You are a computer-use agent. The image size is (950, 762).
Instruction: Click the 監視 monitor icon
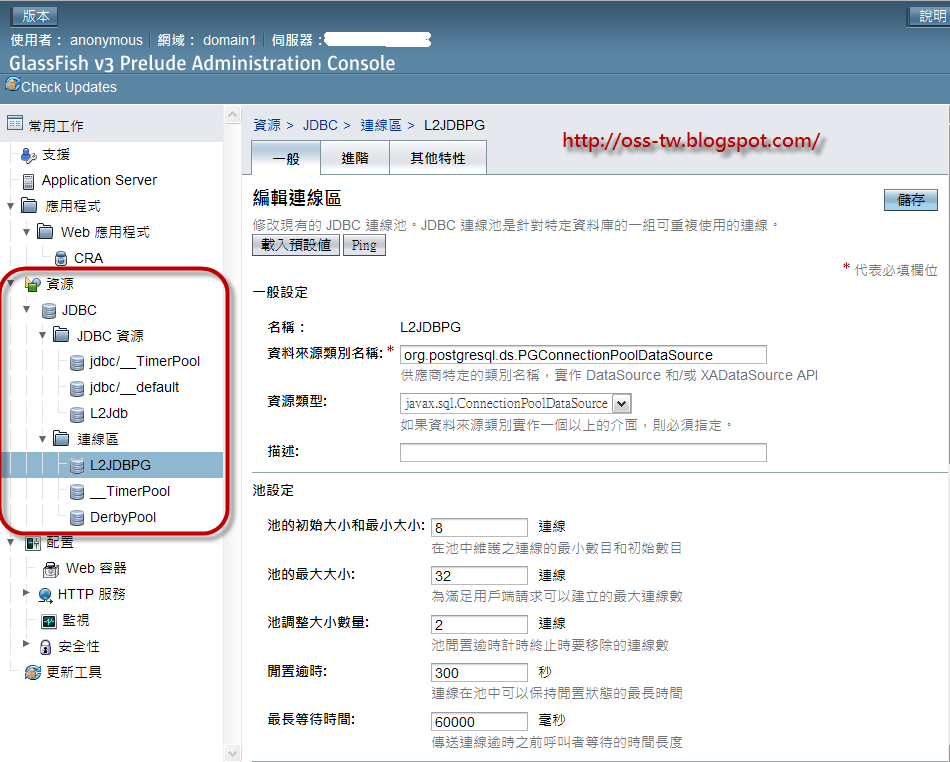48,621
